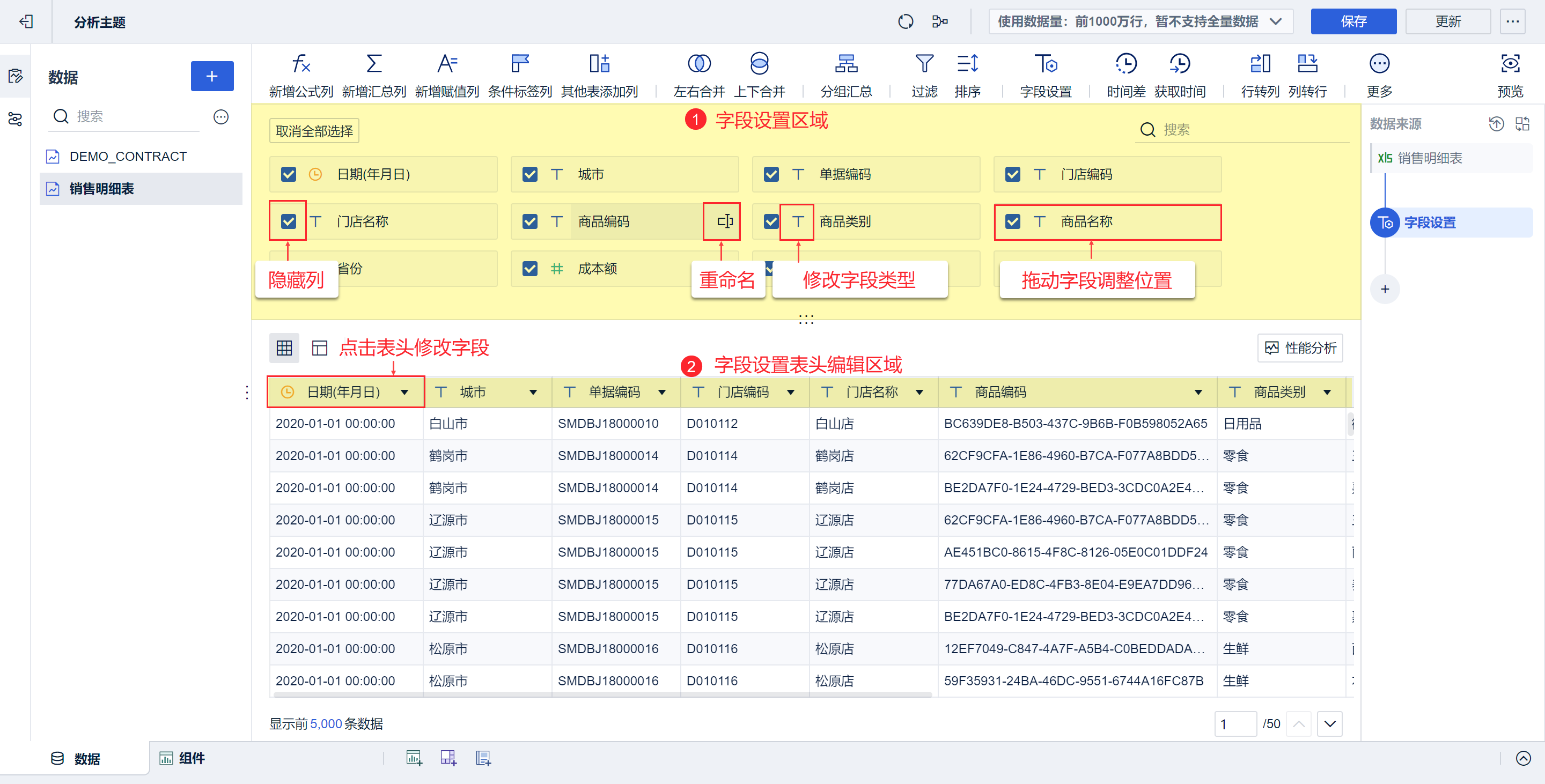Open the 日期(年月日) column header dropdown

coord(405,392)
